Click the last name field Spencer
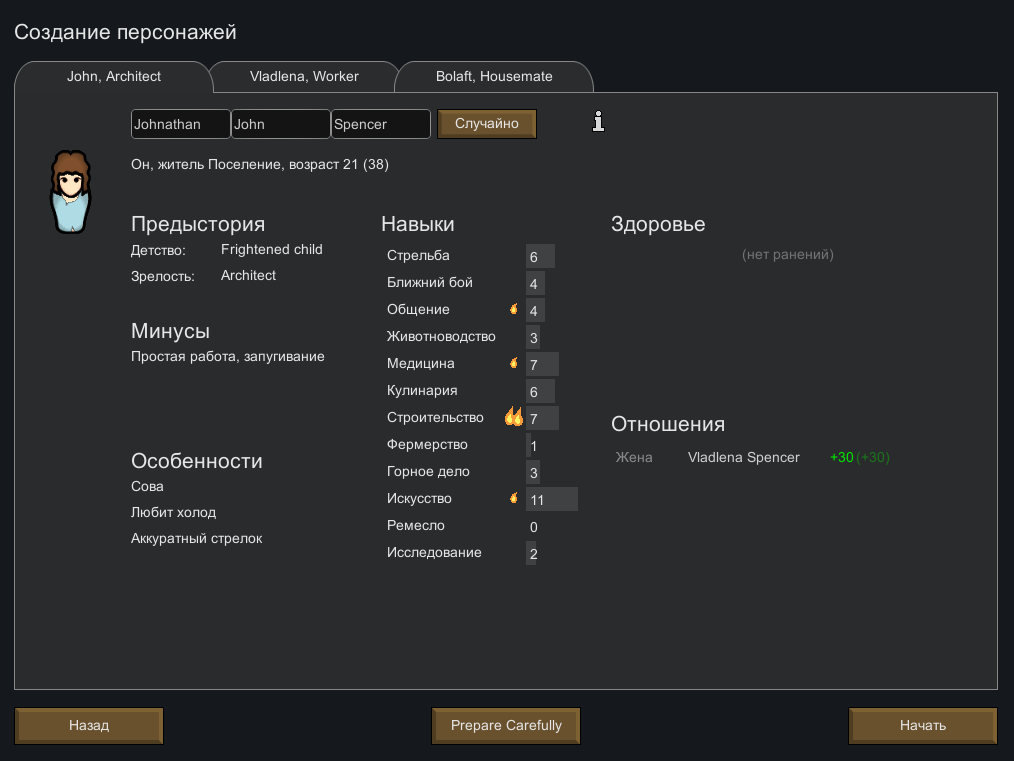 click(x=380, y=124)
